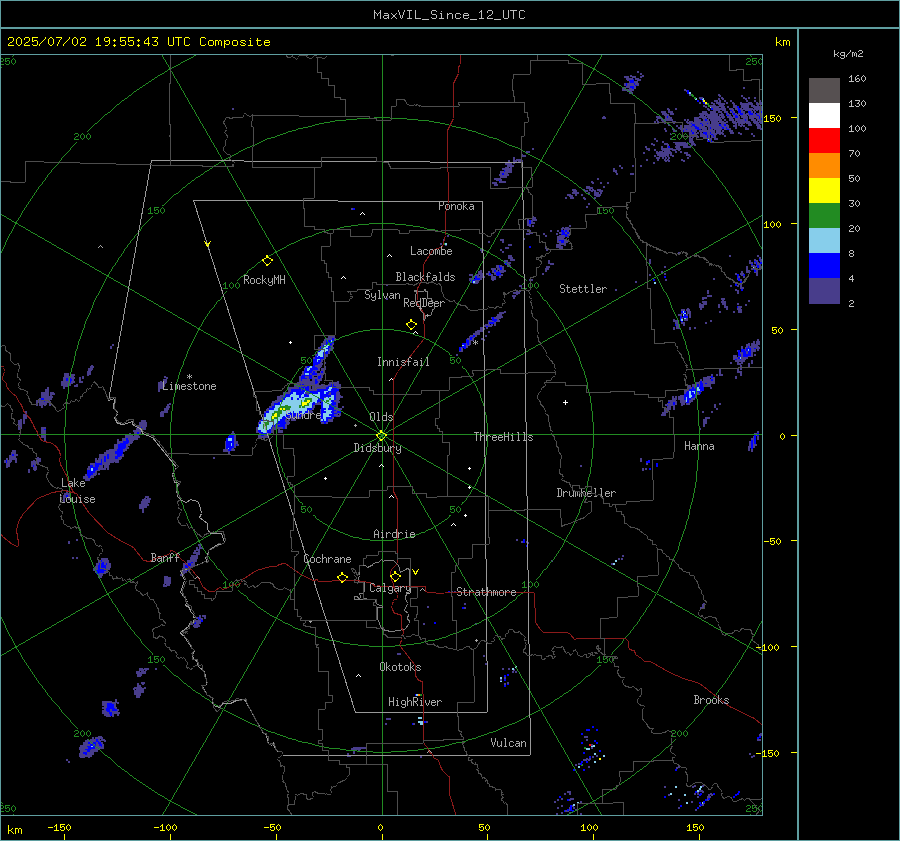Select the purple 2-4 legend color
The height and width of the screenshot is (841, 900).
(x=824, y=291)
